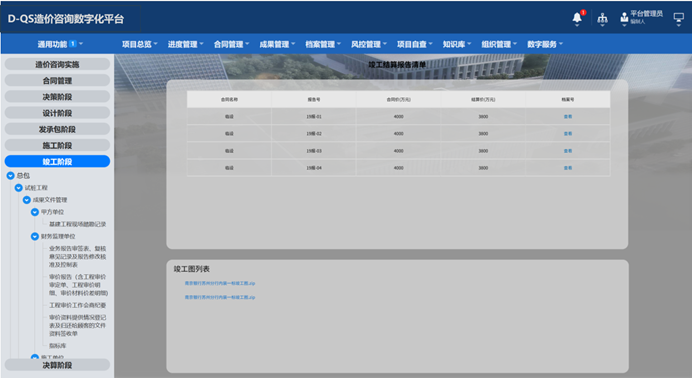Screen dimensions: 692x378
Task: Click the 结算价(万元) column header
Action: (483, 100)
